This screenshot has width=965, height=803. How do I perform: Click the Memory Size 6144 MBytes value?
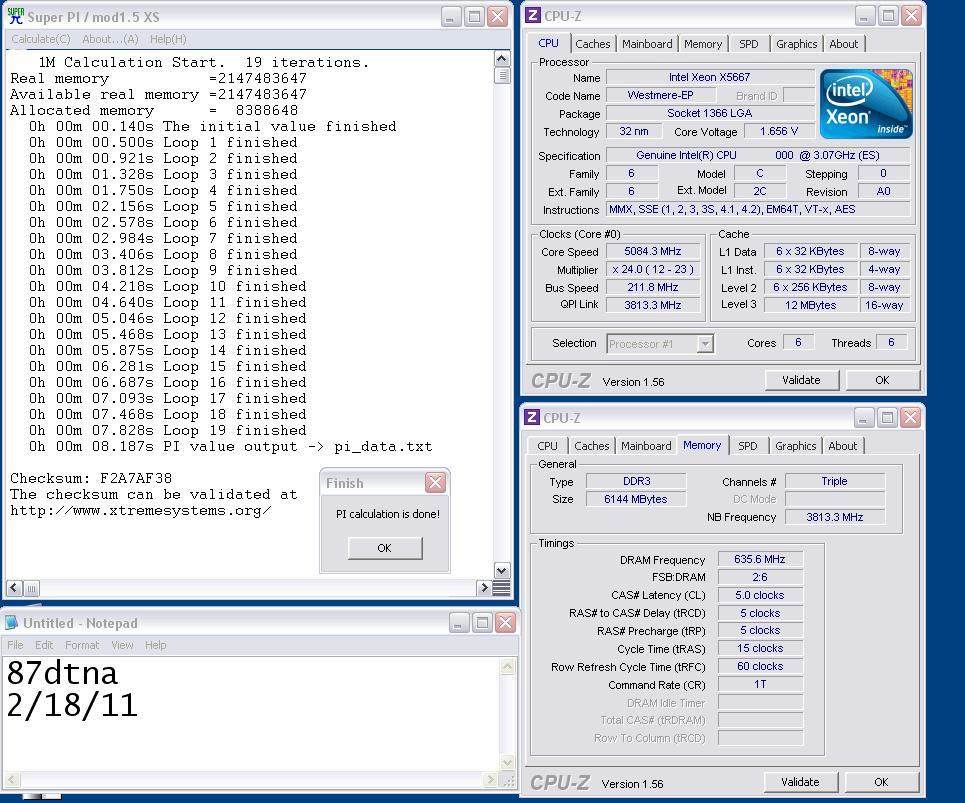[x=636, y=499]
